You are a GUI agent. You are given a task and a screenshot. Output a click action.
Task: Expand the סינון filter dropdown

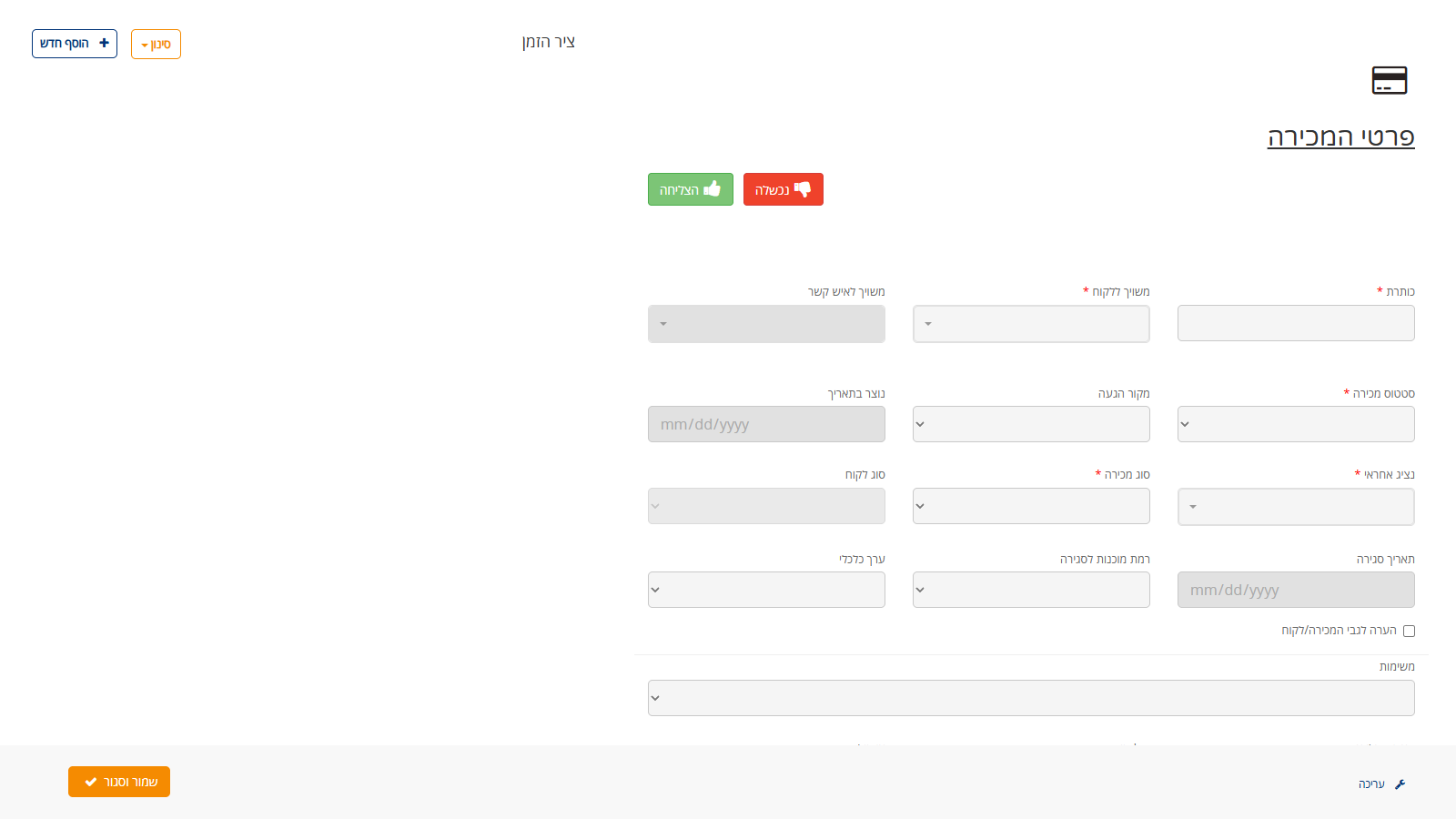pos(156,44)
